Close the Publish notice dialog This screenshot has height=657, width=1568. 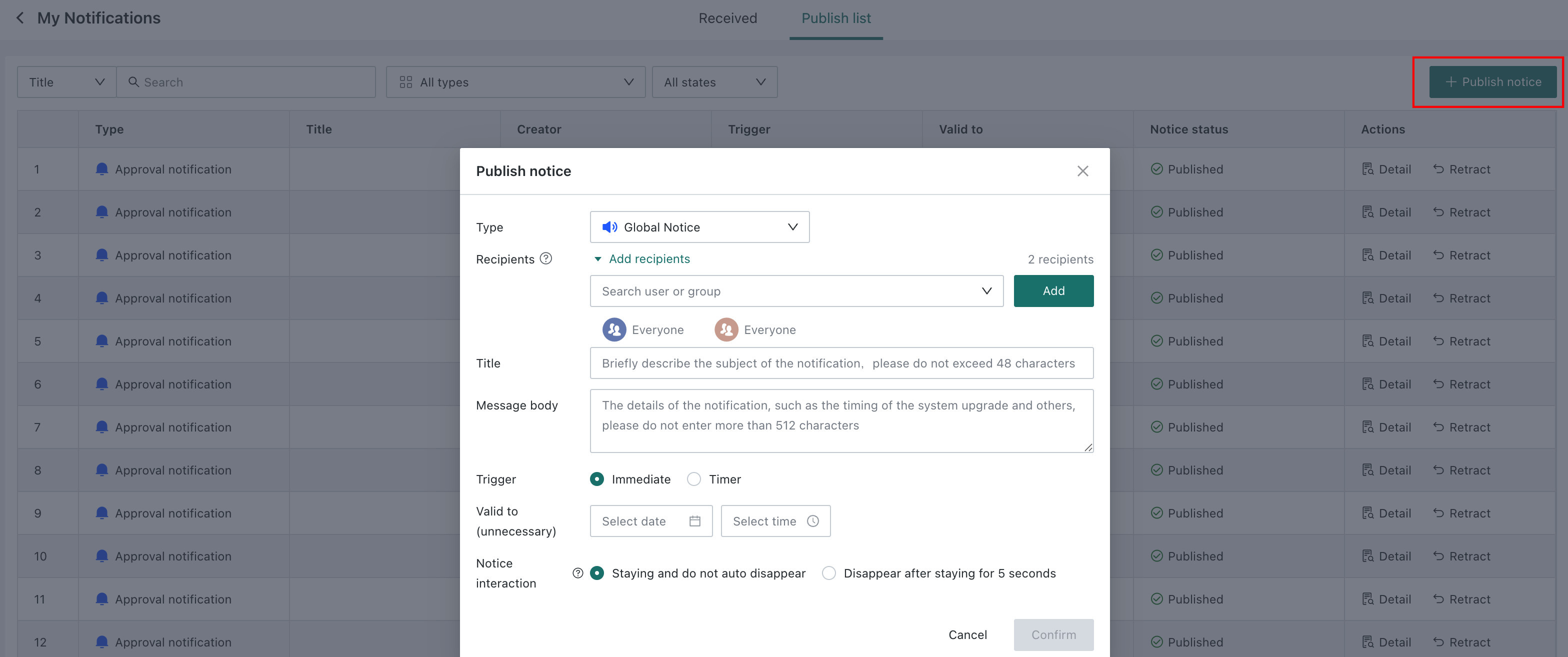tap(1082, 171)
